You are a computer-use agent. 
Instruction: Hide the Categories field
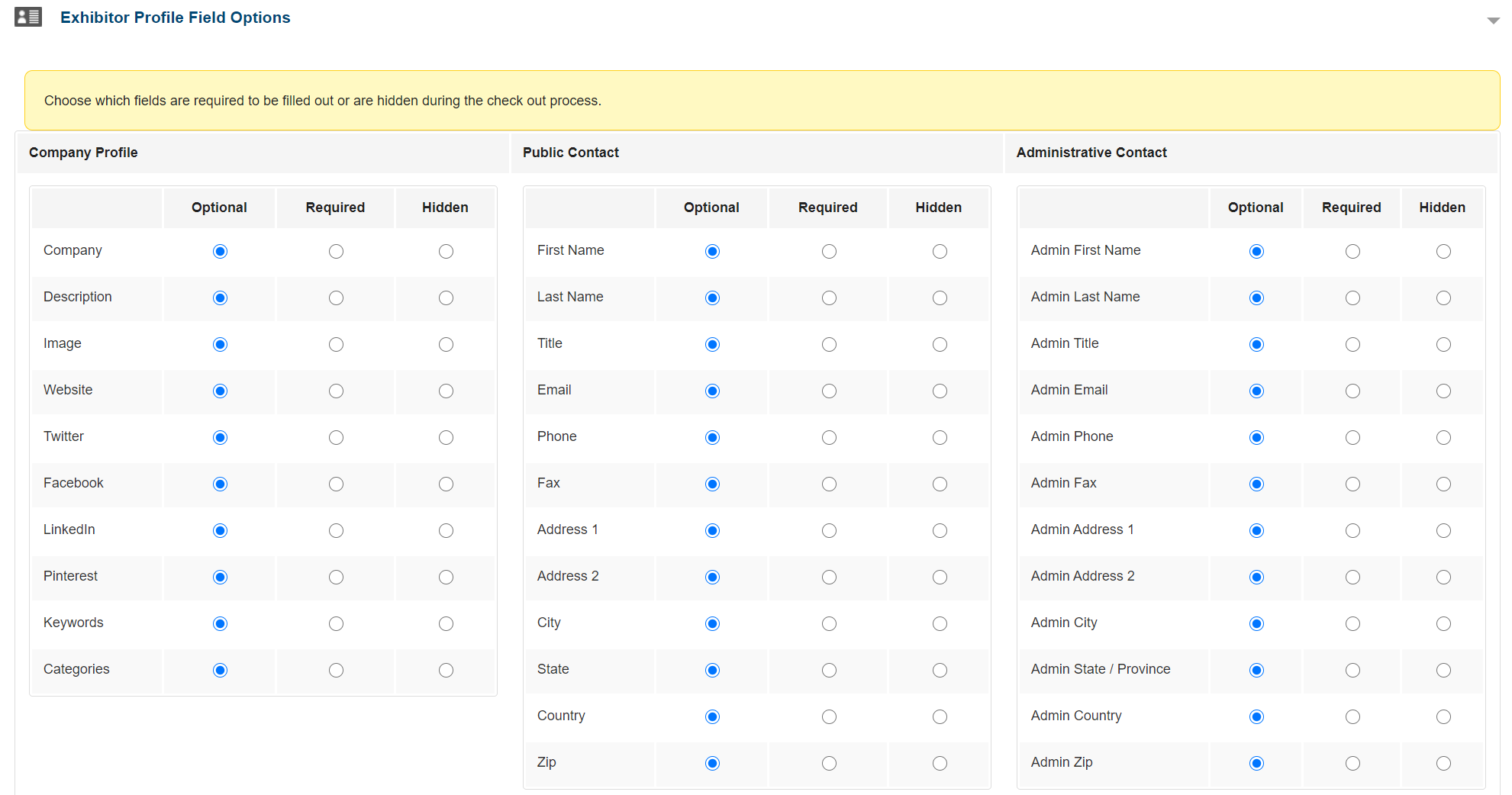point(446,671)
